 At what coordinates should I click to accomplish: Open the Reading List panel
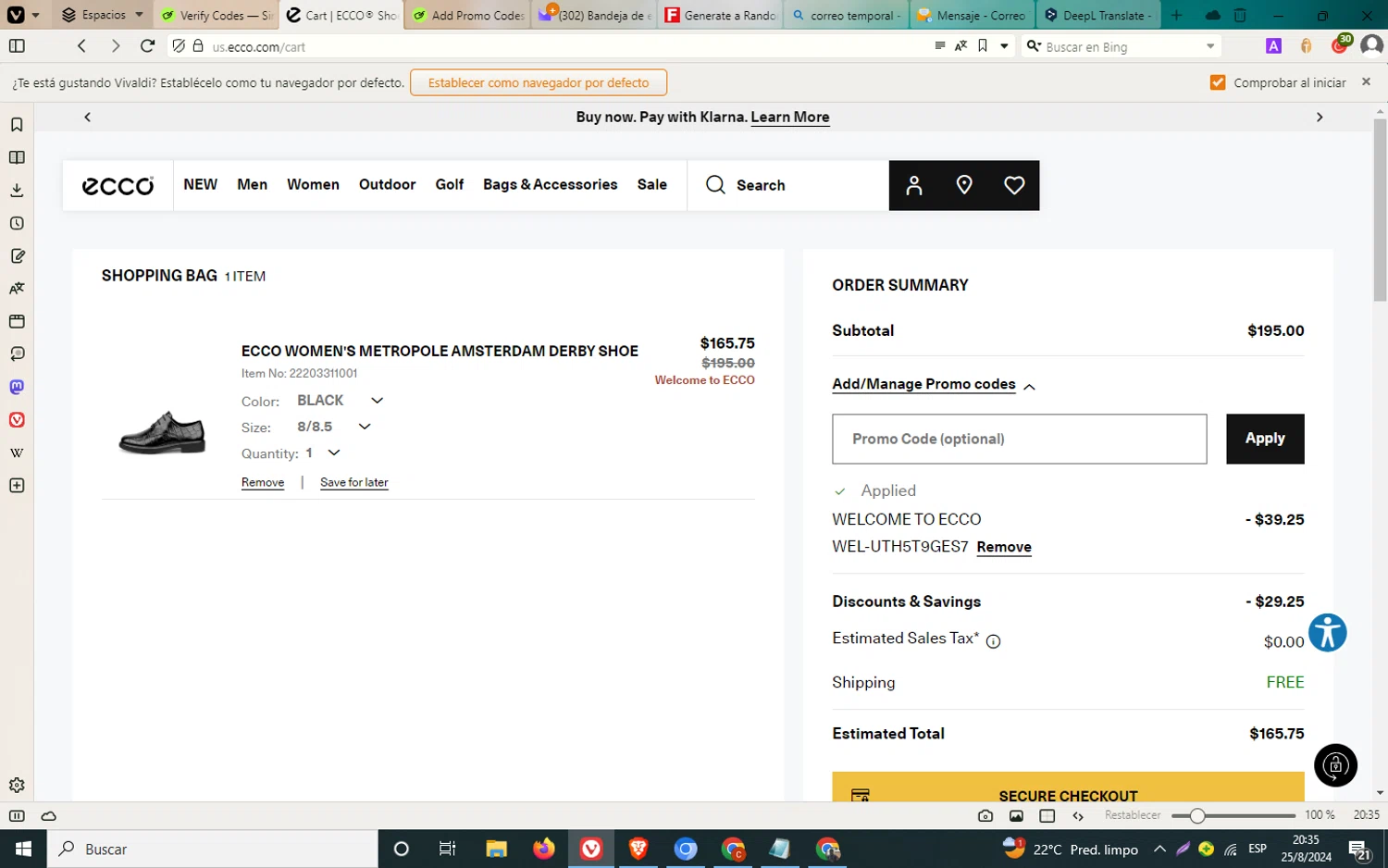coord(17,157)
